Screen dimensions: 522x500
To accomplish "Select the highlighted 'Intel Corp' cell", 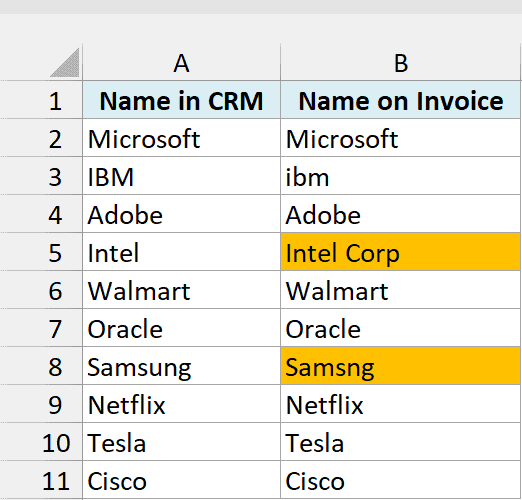I will (401, 252).
